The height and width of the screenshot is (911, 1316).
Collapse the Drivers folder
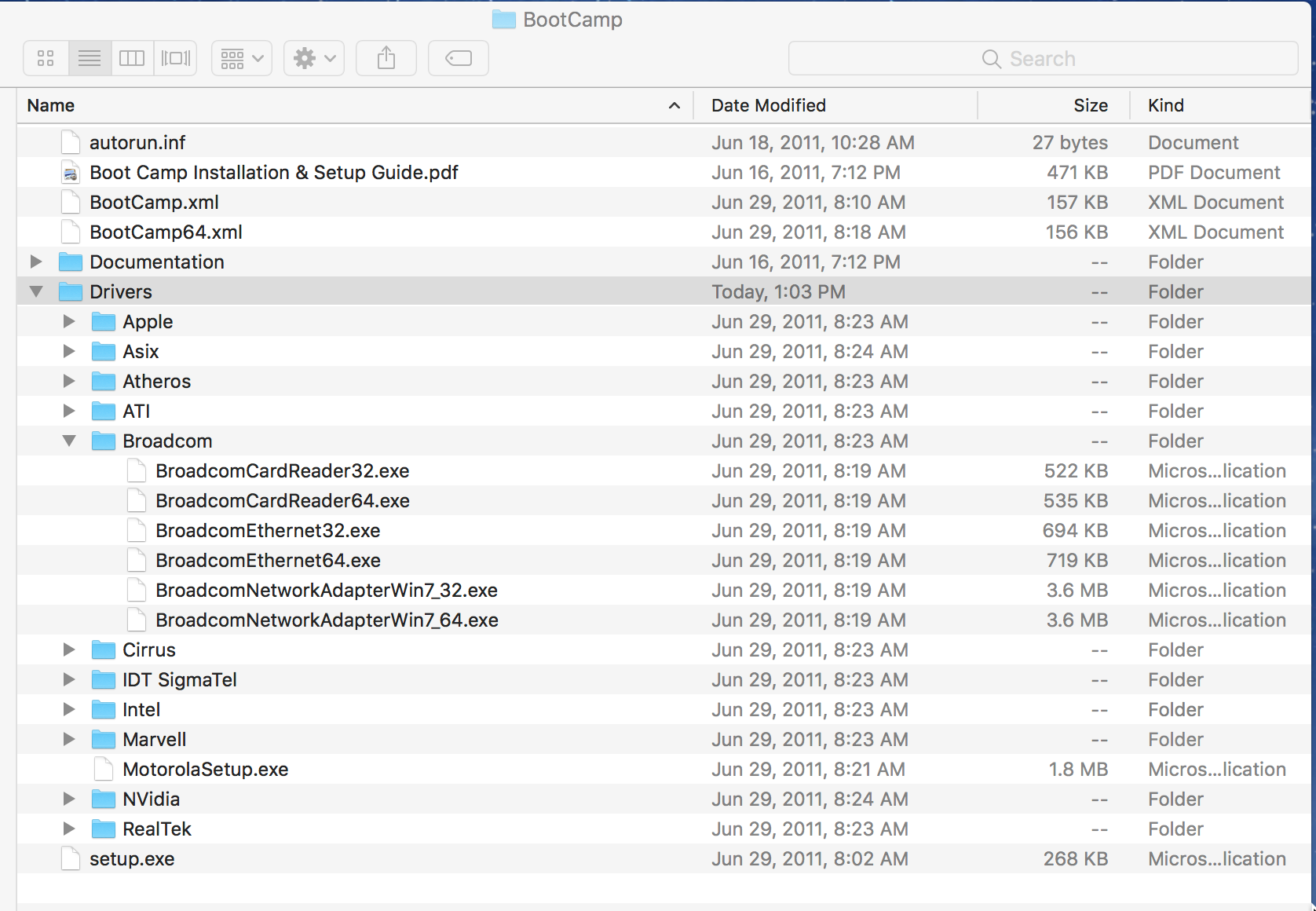pyautogui.click(x=36, y=291)
